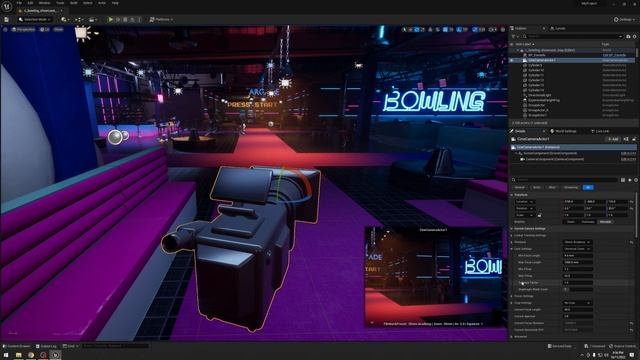Open the viewport options hamburger menu
The width and height of the screenshot is (640, 360).
point(5,29)
